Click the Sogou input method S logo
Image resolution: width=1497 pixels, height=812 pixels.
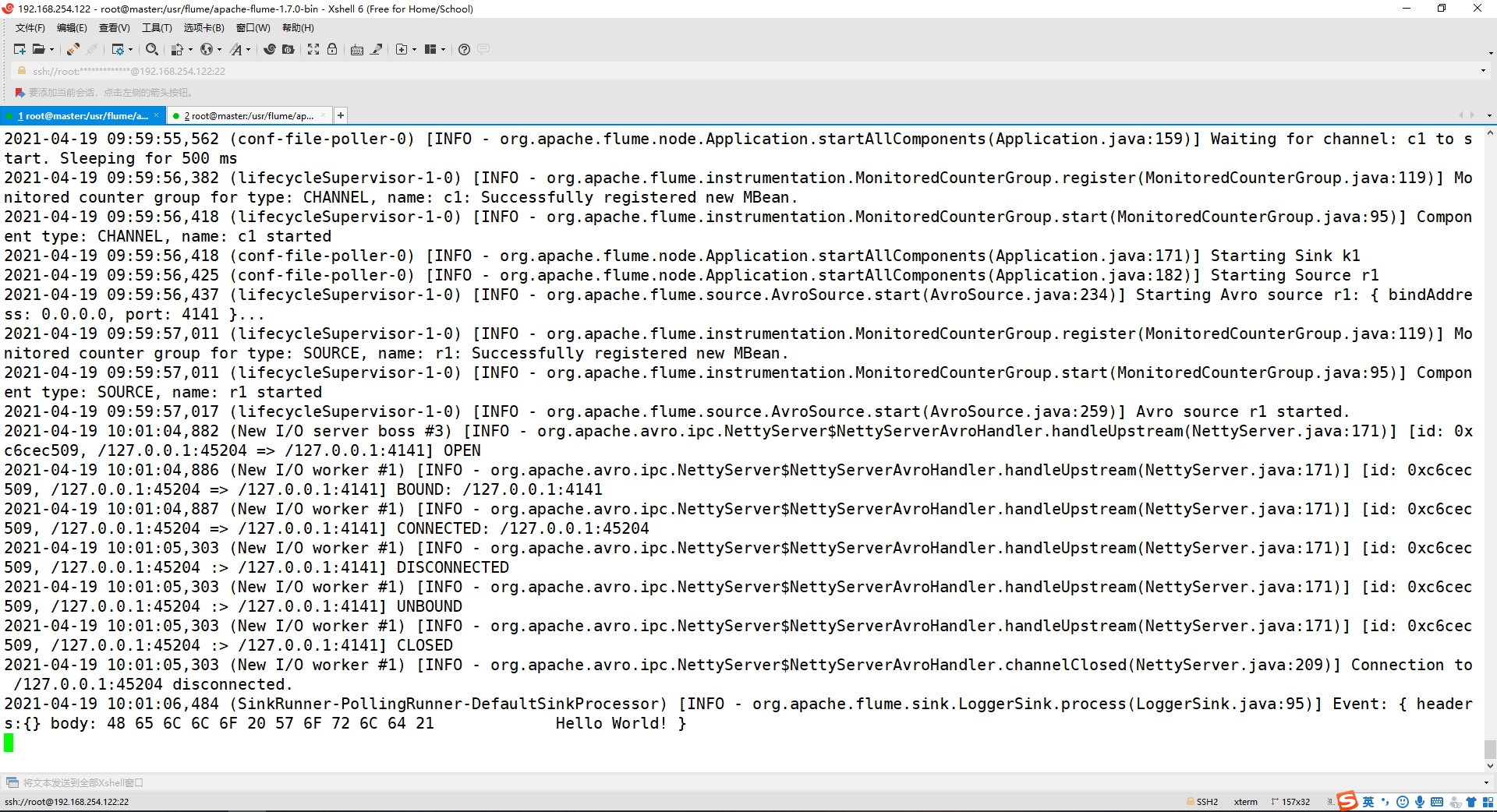[1347, 801]
